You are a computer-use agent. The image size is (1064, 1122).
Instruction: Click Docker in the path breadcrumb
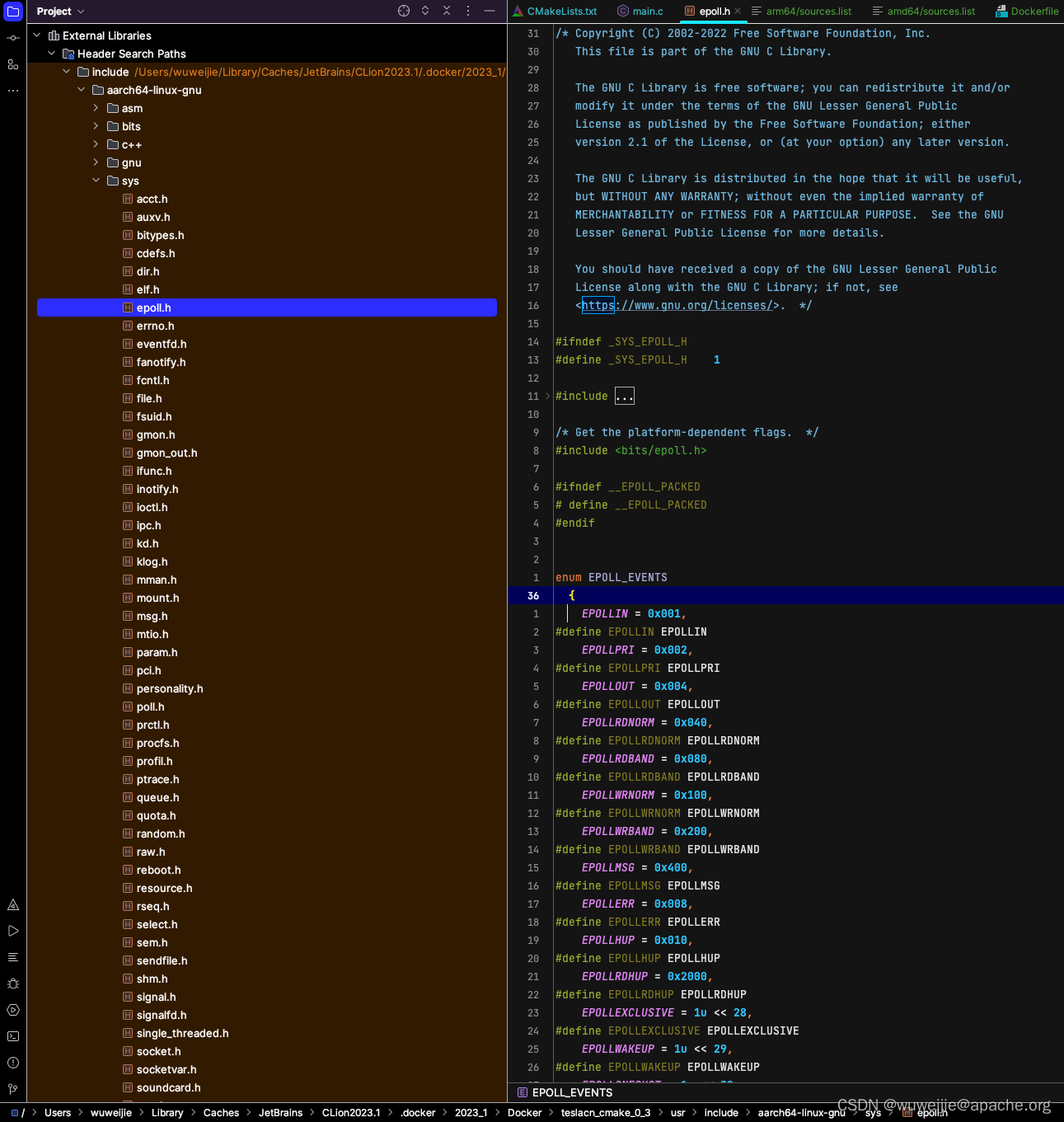(524, 1113)
